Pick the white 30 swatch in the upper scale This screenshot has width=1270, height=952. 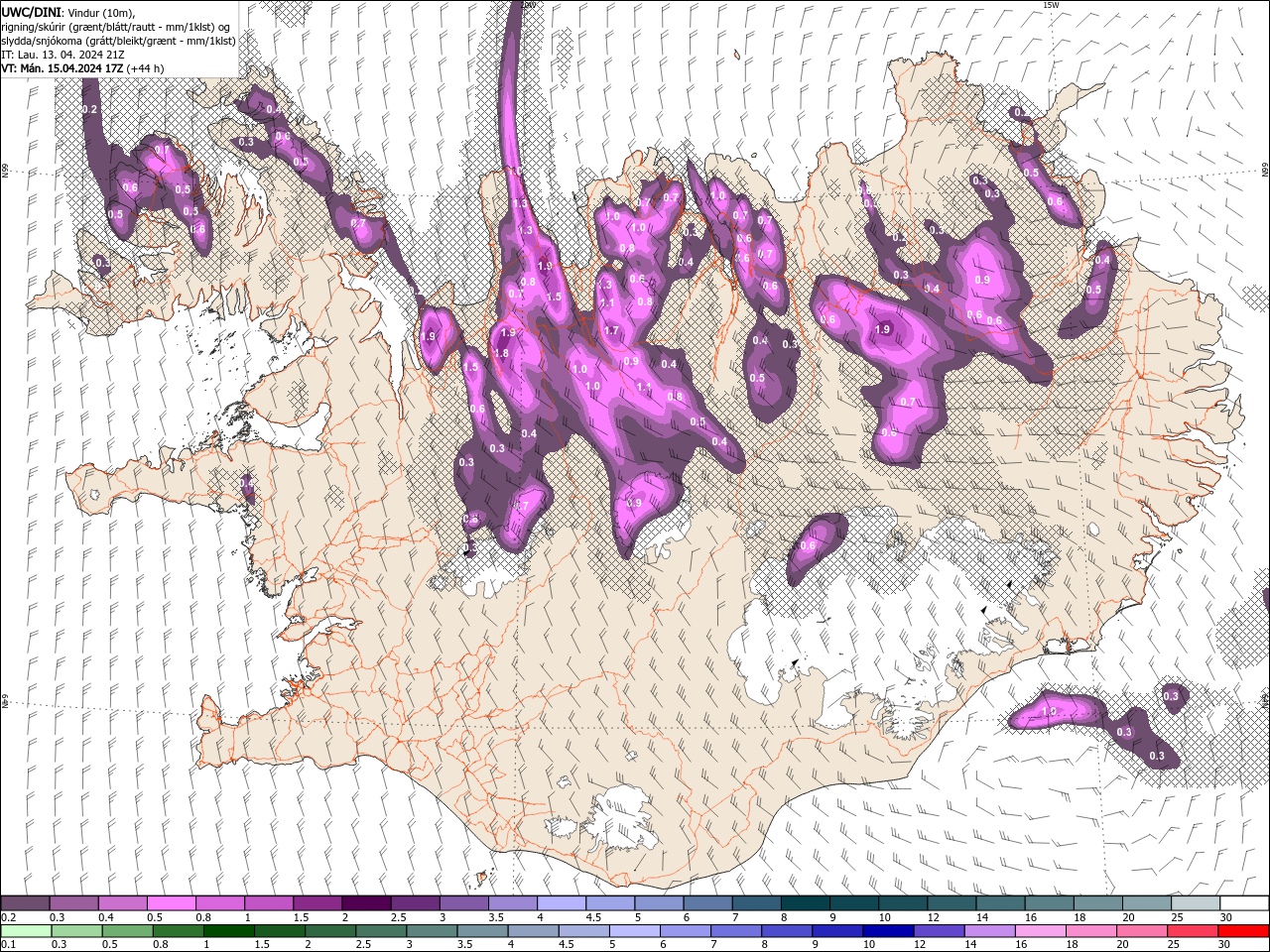coord(1242,903)
